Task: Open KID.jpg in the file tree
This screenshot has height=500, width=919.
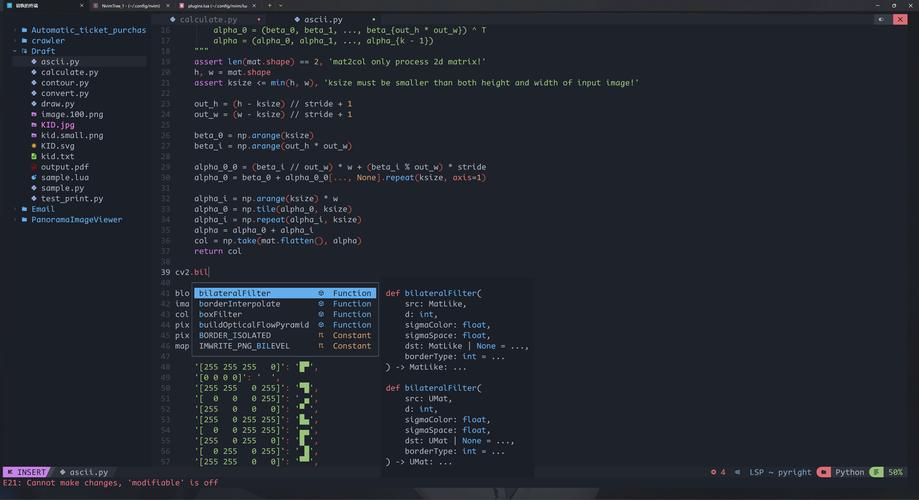Action: pos(57,125)
